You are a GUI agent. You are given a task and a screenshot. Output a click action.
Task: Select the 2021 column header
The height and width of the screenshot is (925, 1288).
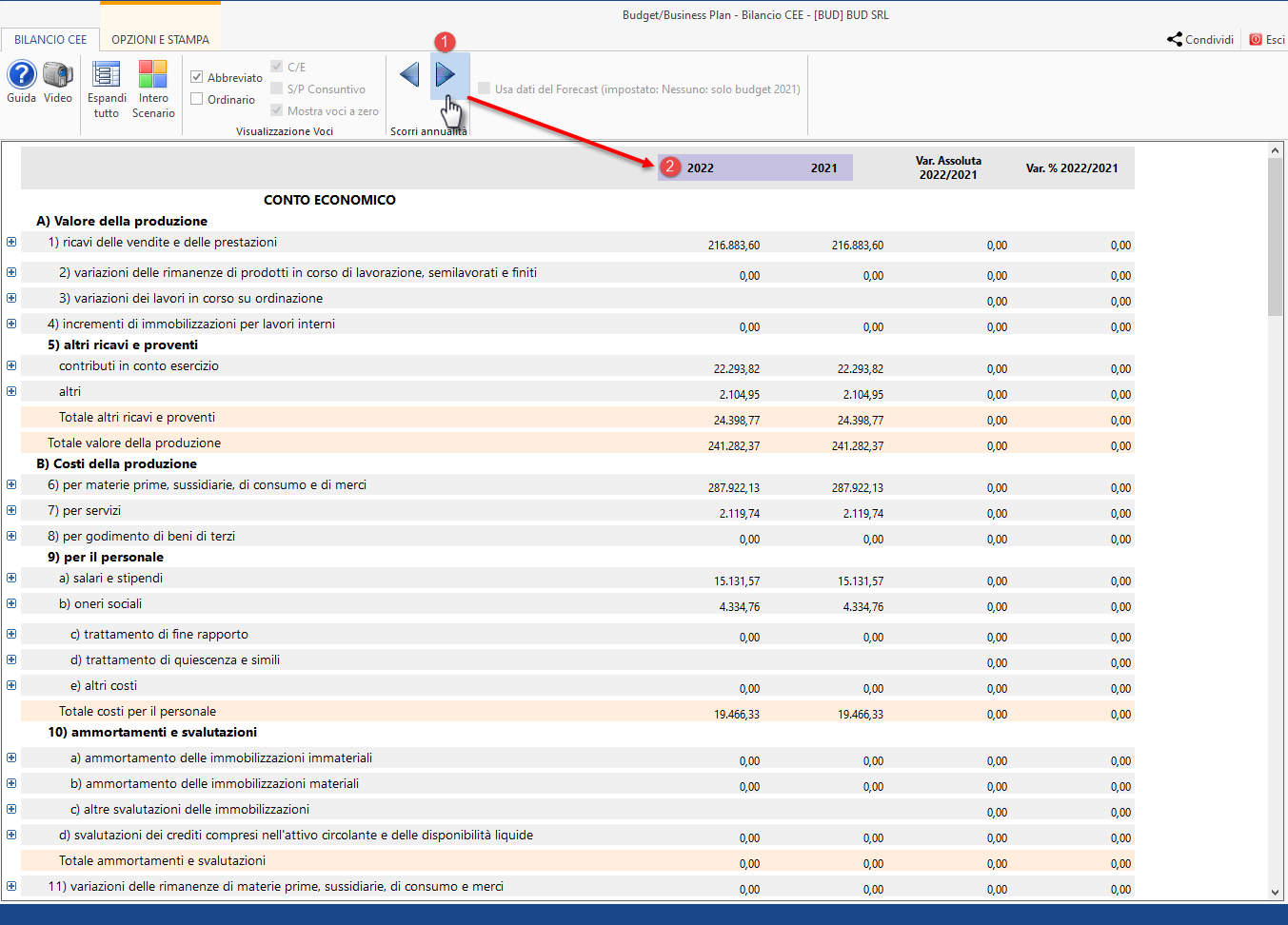pyautogui.click(x=824, y=167)
